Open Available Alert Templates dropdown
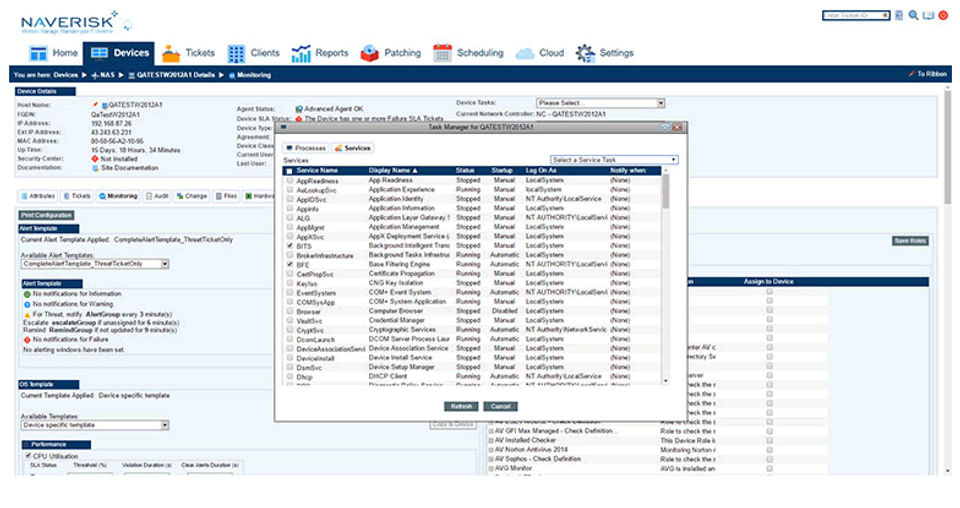The width and height of the screenshot is (960, 508). (95, 264)
